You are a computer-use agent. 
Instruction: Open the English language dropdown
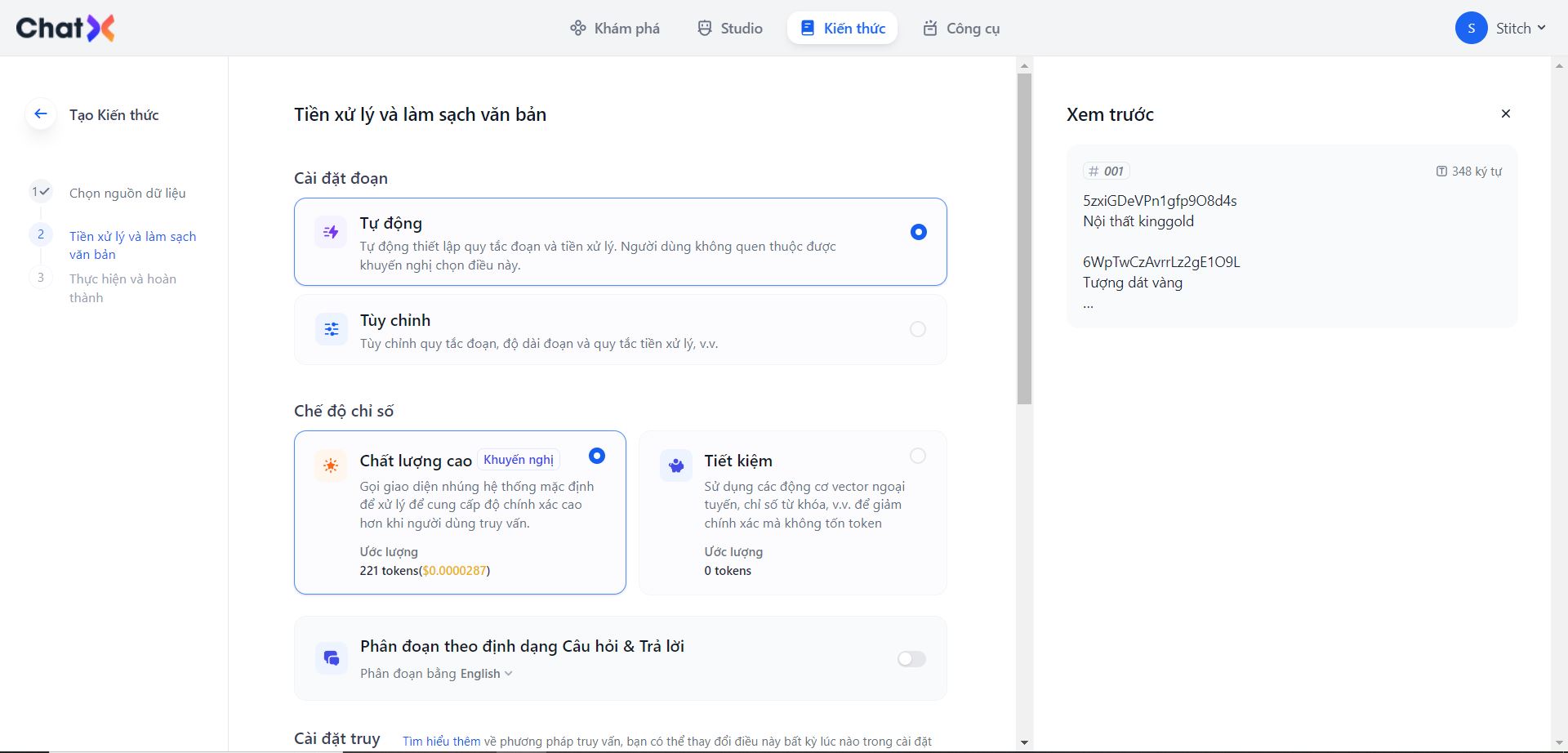(486, 674)
